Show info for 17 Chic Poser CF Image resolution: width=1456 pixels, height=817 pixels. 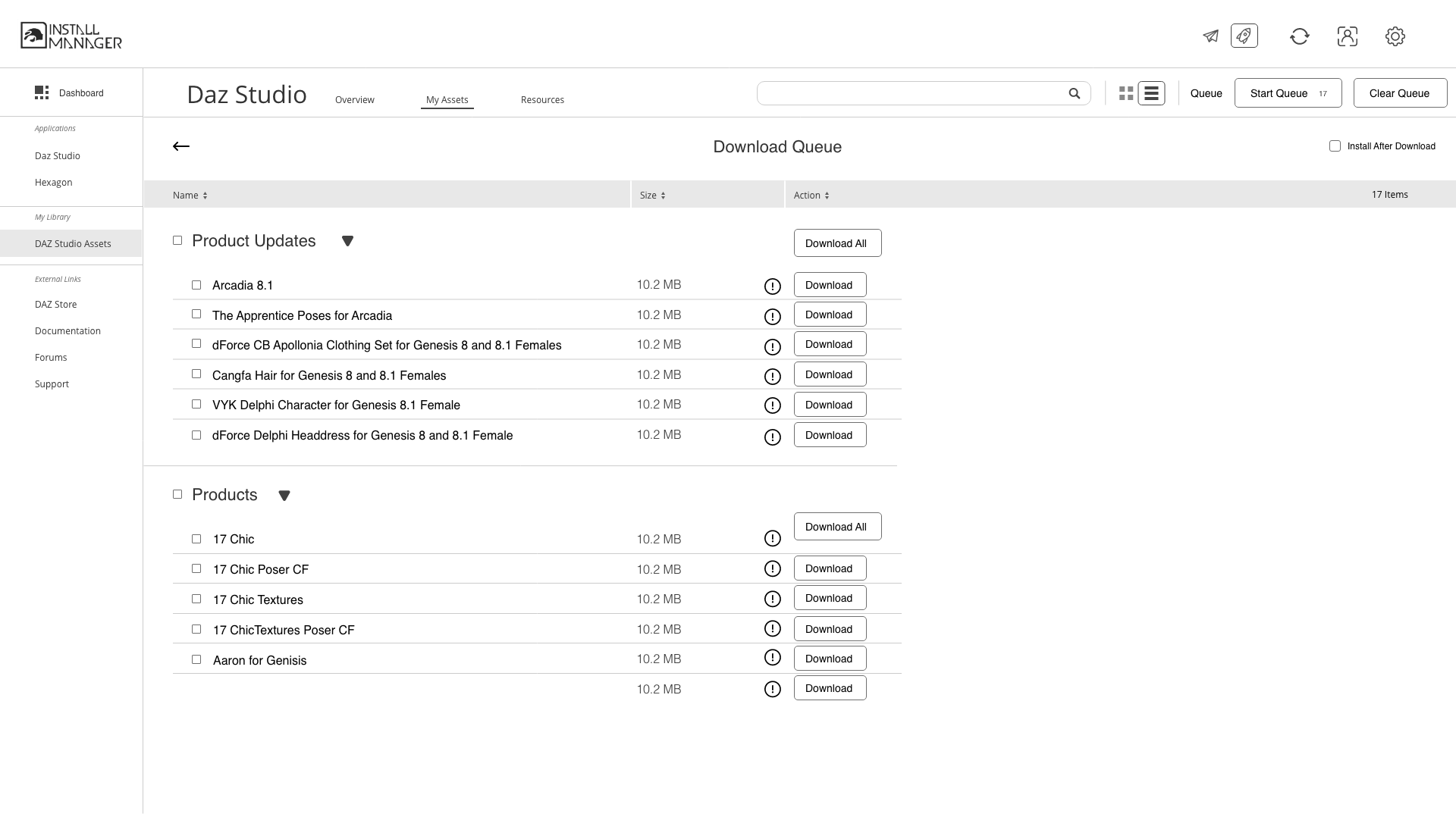click(772, 568)
